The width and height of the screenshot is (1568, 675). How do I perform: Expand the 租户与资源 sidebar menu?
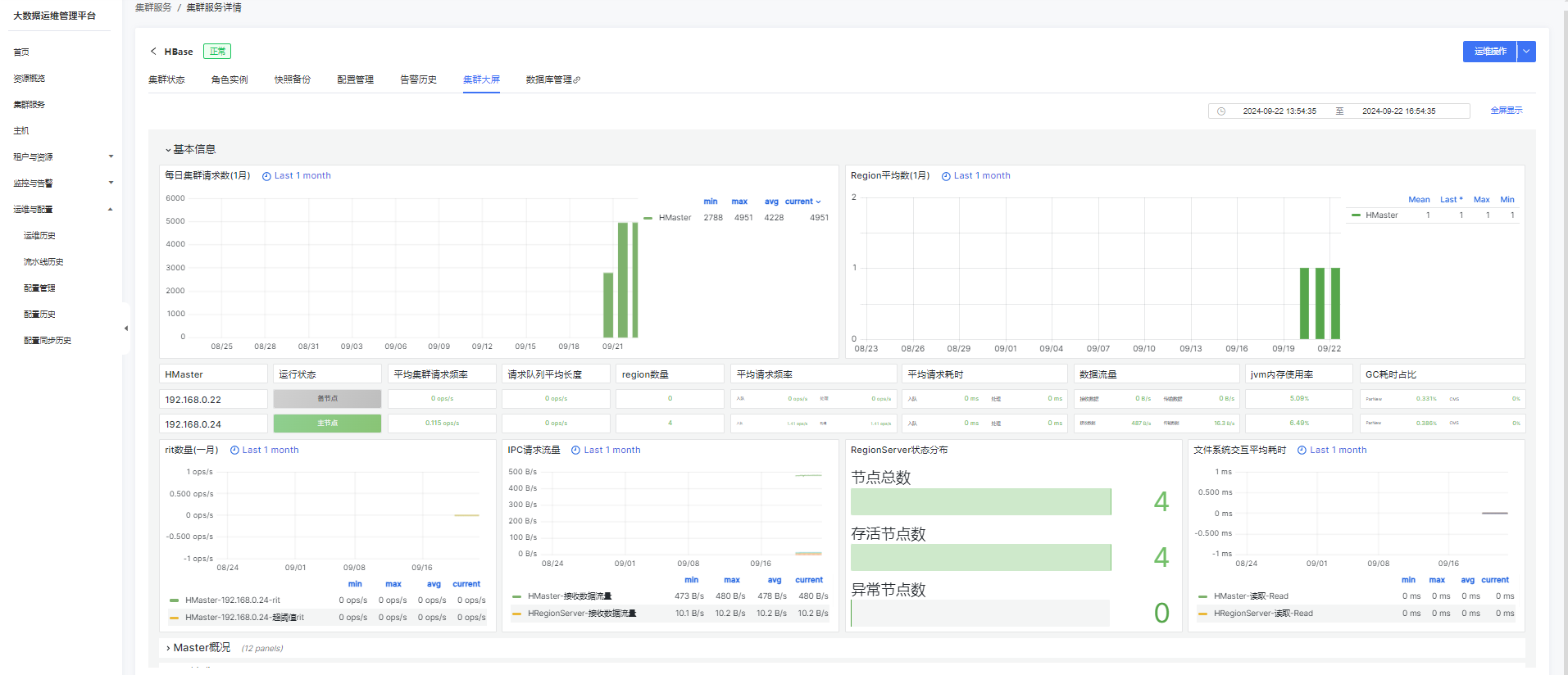(111, 156)
